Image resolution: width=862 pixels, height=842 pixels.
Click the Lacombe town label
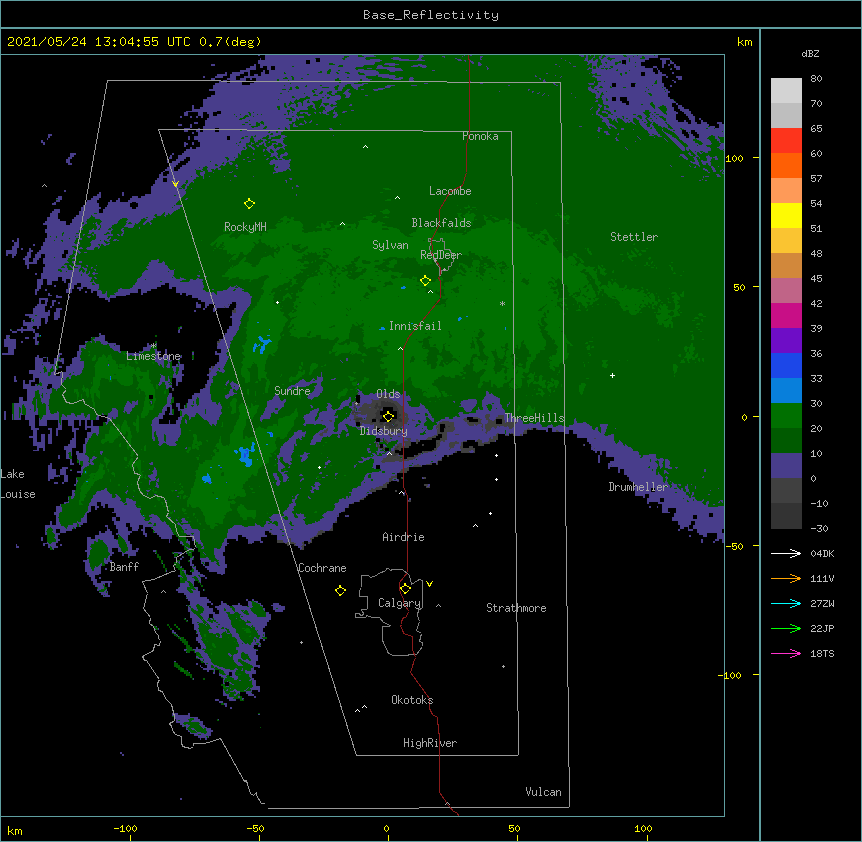coord(450,191)
